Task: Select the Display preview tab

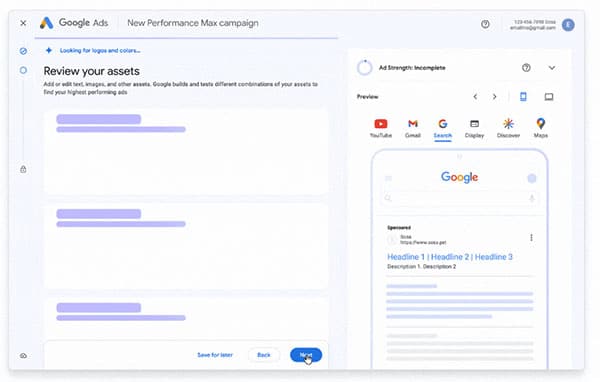Action: pyautogui.click(x=474, y=128)
